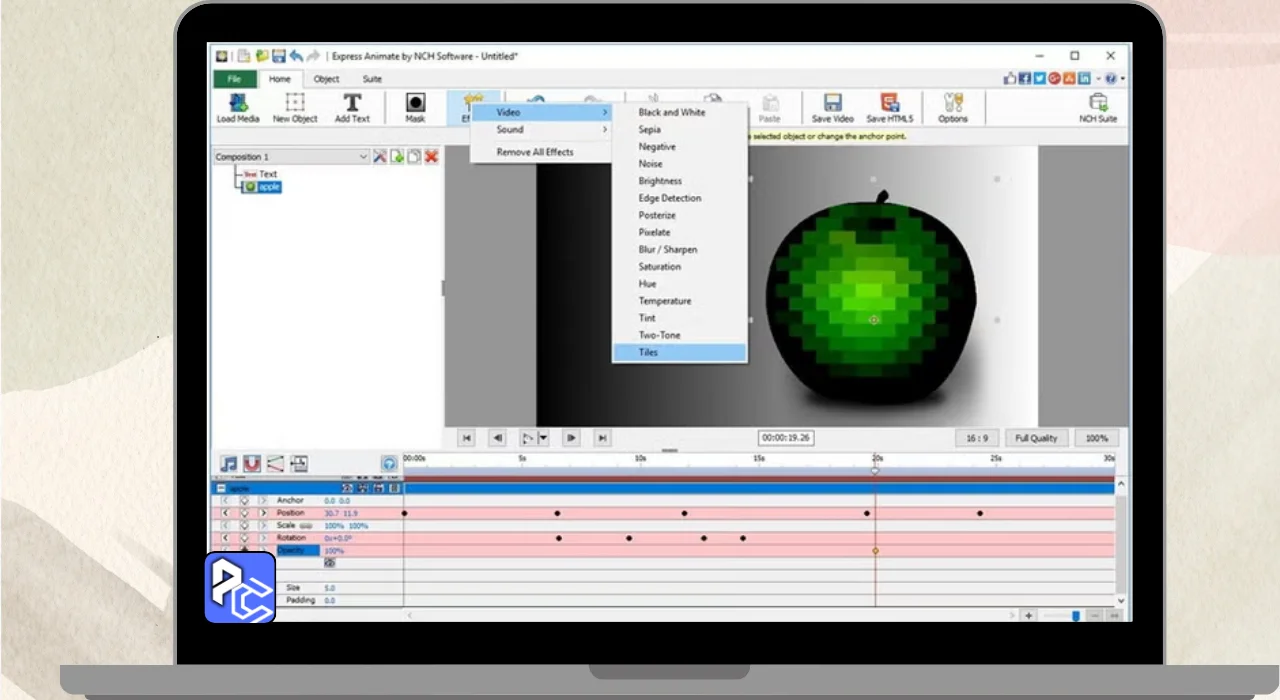Viewport: 1280px width, 700px height.
Task: Toggle the Position keyframe diamond
Action: pos(244,513)
